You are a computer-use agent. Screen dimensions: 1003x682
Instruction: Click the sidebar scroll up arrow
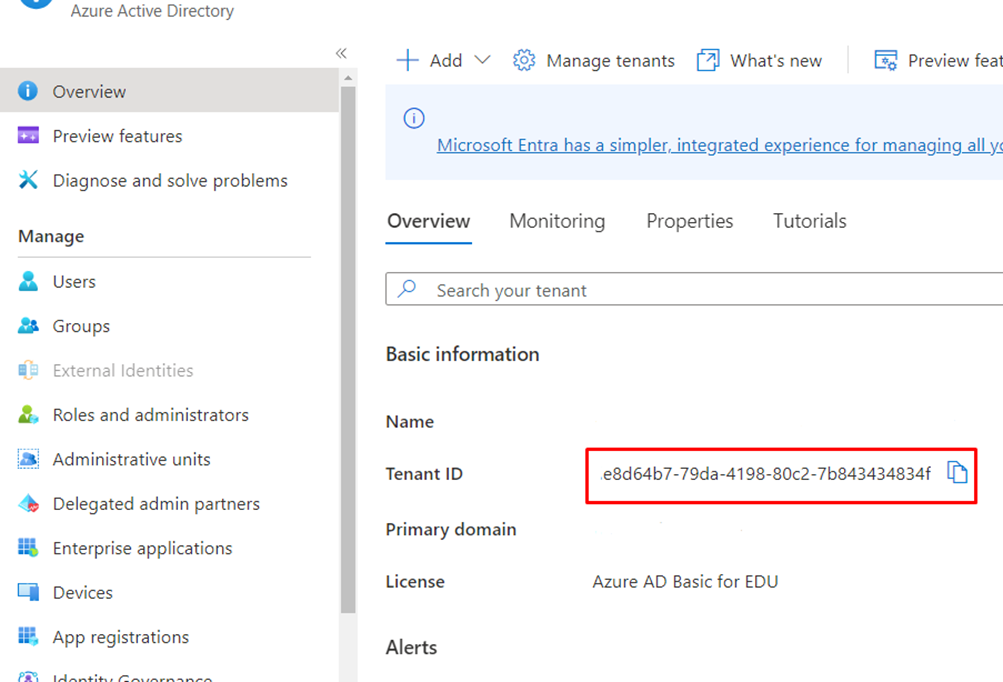(348, 78)
